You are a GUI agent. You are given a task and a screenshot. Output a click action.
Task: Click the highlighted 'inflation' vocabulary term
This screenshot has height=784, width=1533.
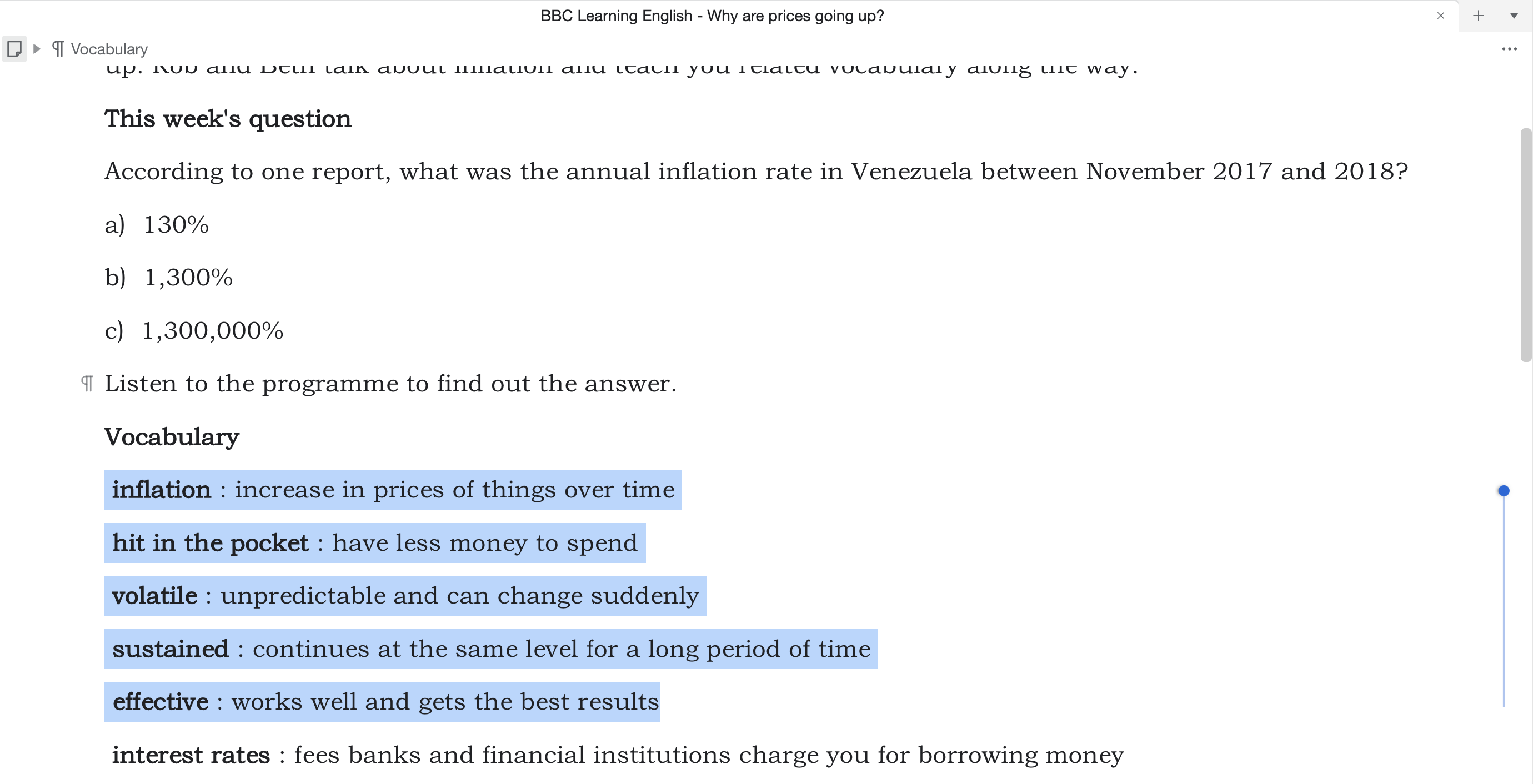161,490
